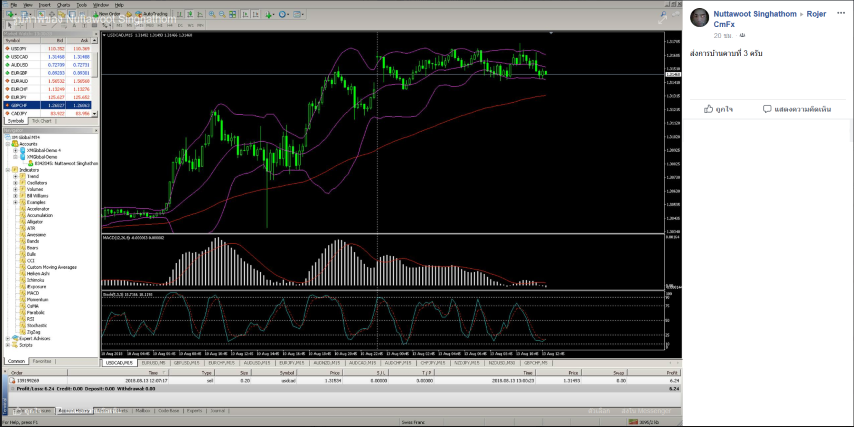
Task: Open the Profiles toolbar icon
Action: coord(25,14)
